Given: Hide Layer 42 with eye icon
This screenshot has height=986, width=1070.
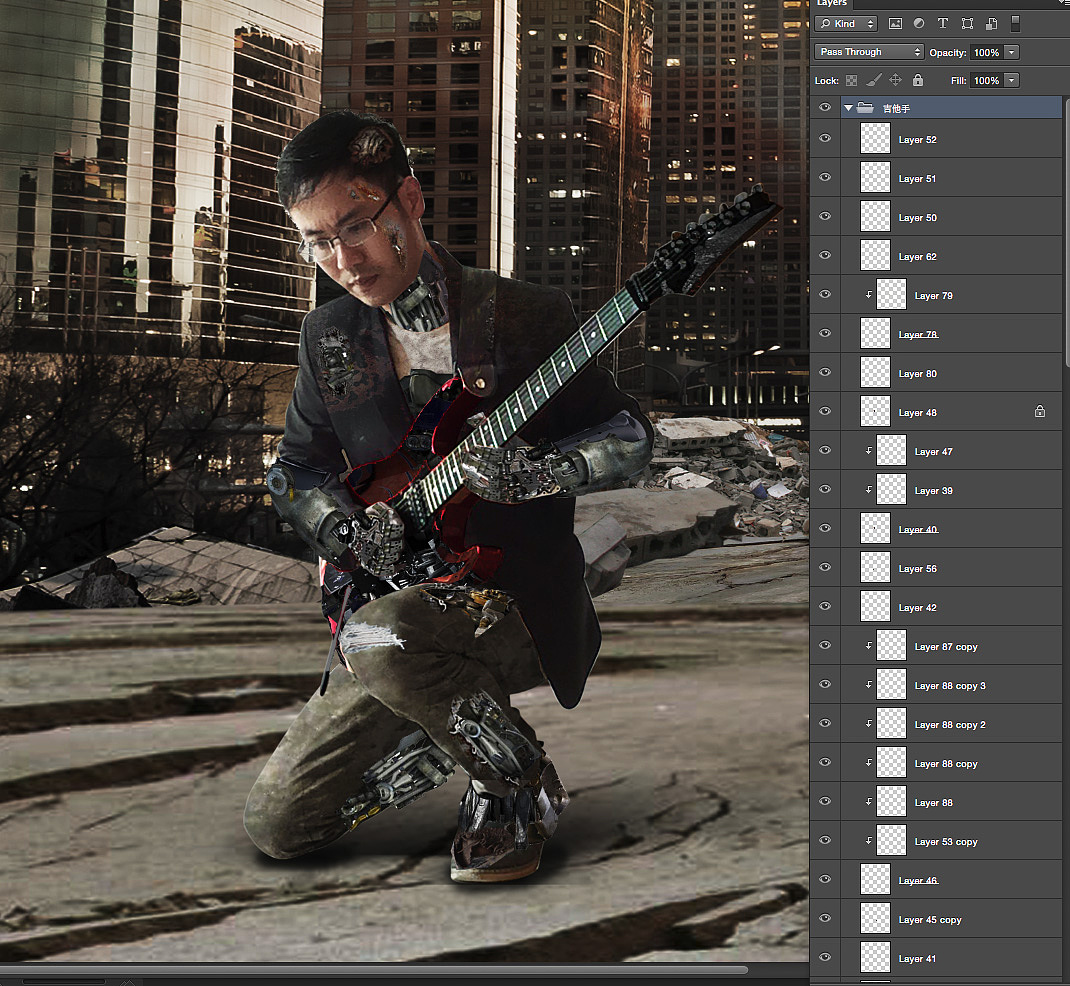Looking at the screenshot, I should click(x=825, y=607).
